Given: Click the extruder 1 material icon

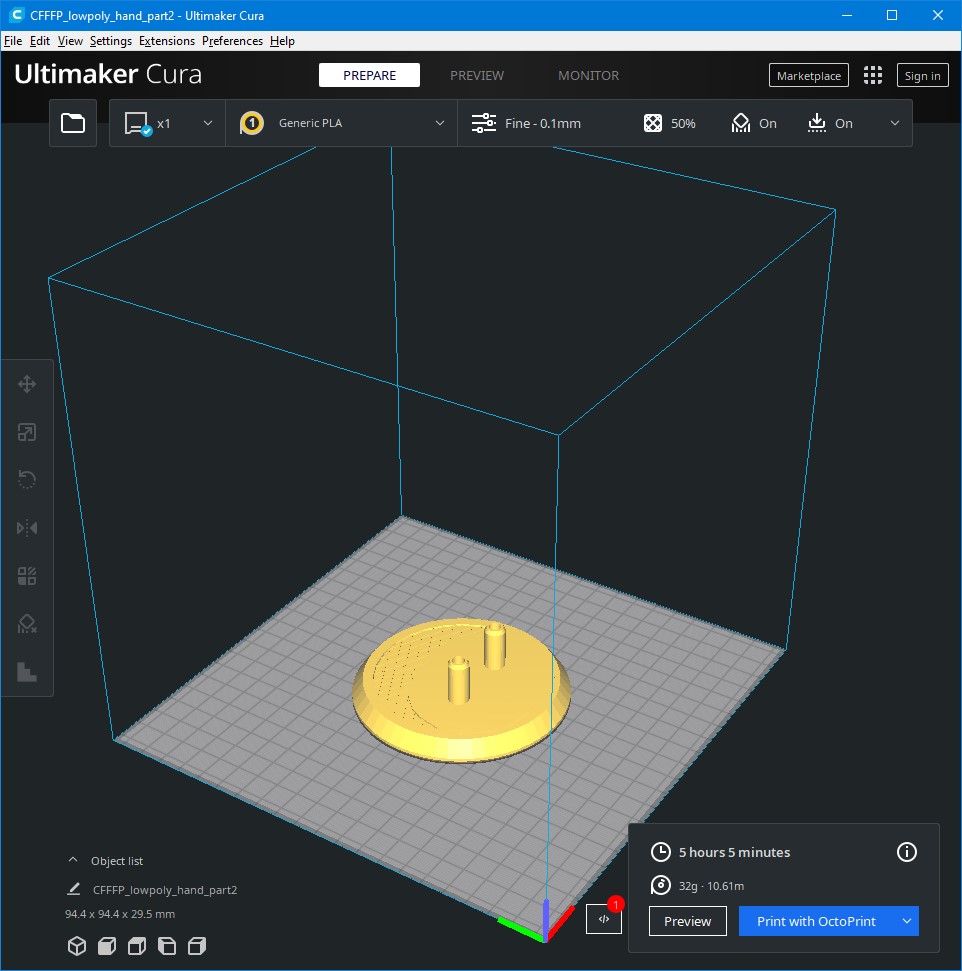Looking at the screenshot, I should pos(252,123).
